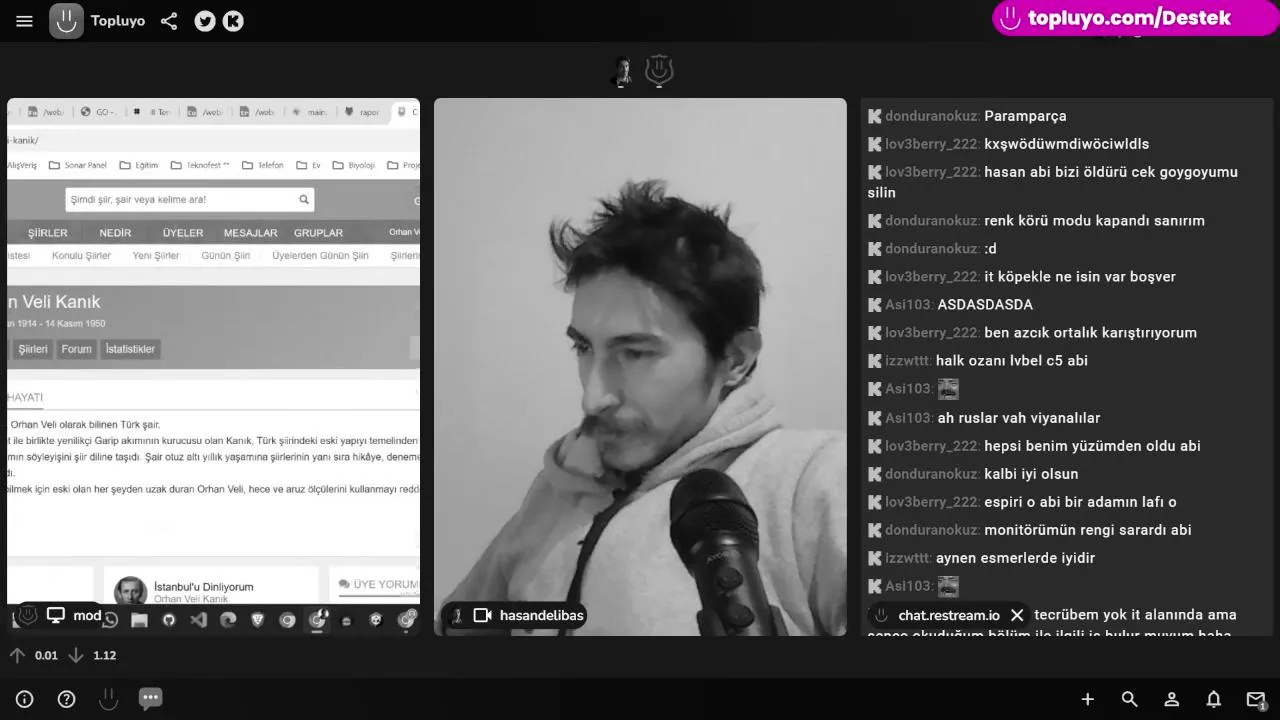This screenshot has width=1280, height=720.
Task: Click the camera icon beside hasandelibas
Action: click(x=482, y=616)
